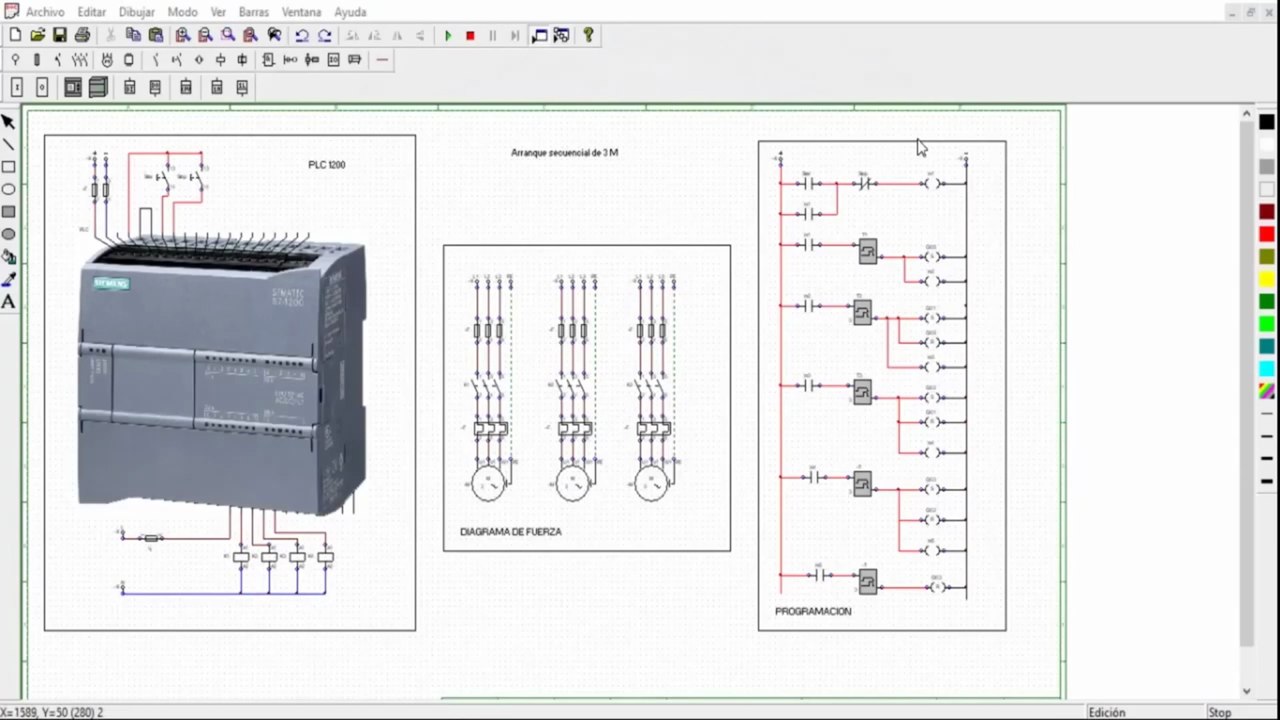Pick the yellow color swatch
Image resolution: width=1280 pixels, height=720 pixels.
pyautogui.click(x=1267, y=279)
